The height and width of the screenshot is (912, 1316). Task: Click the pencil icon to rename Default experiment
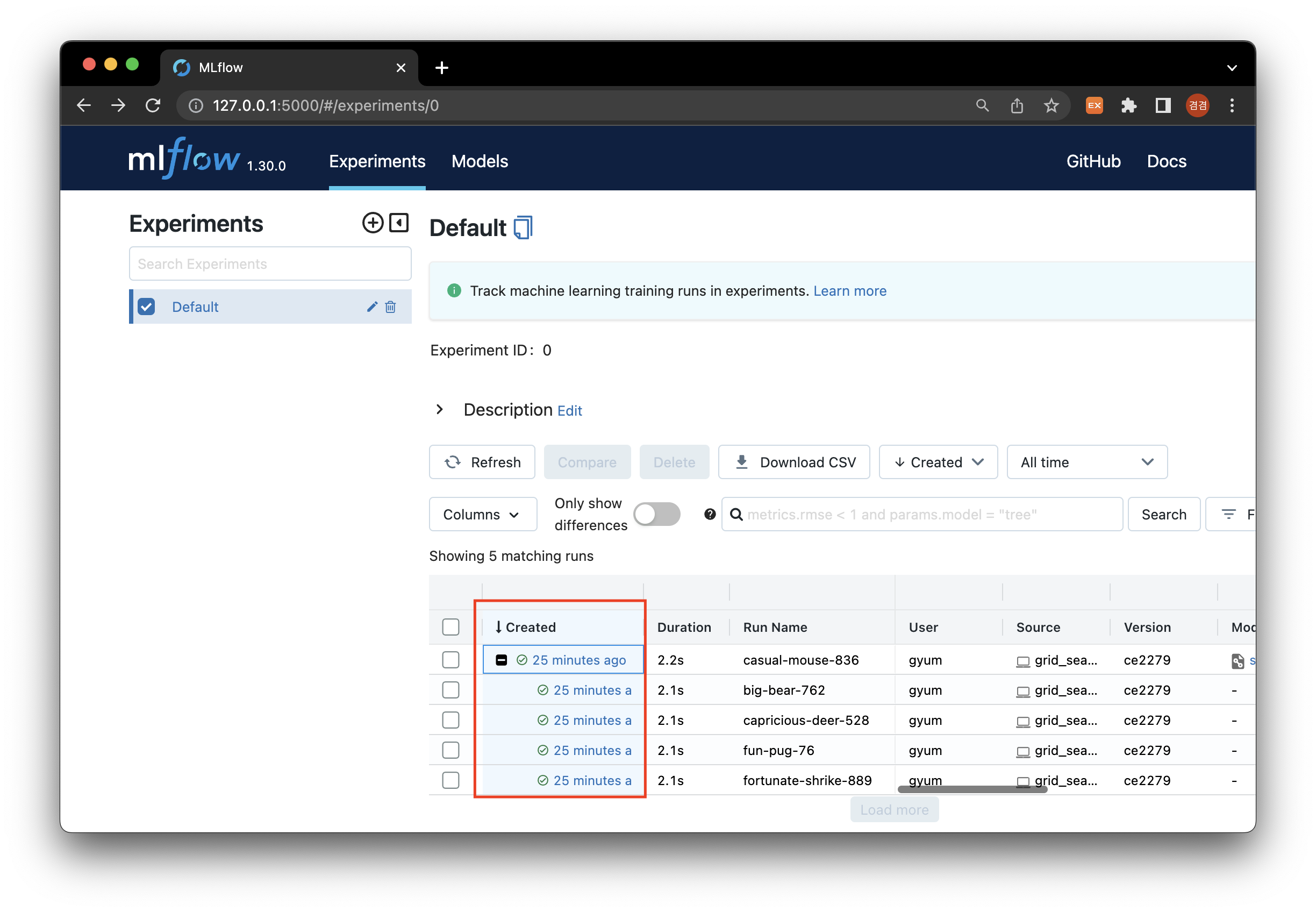tap(372, 307)
